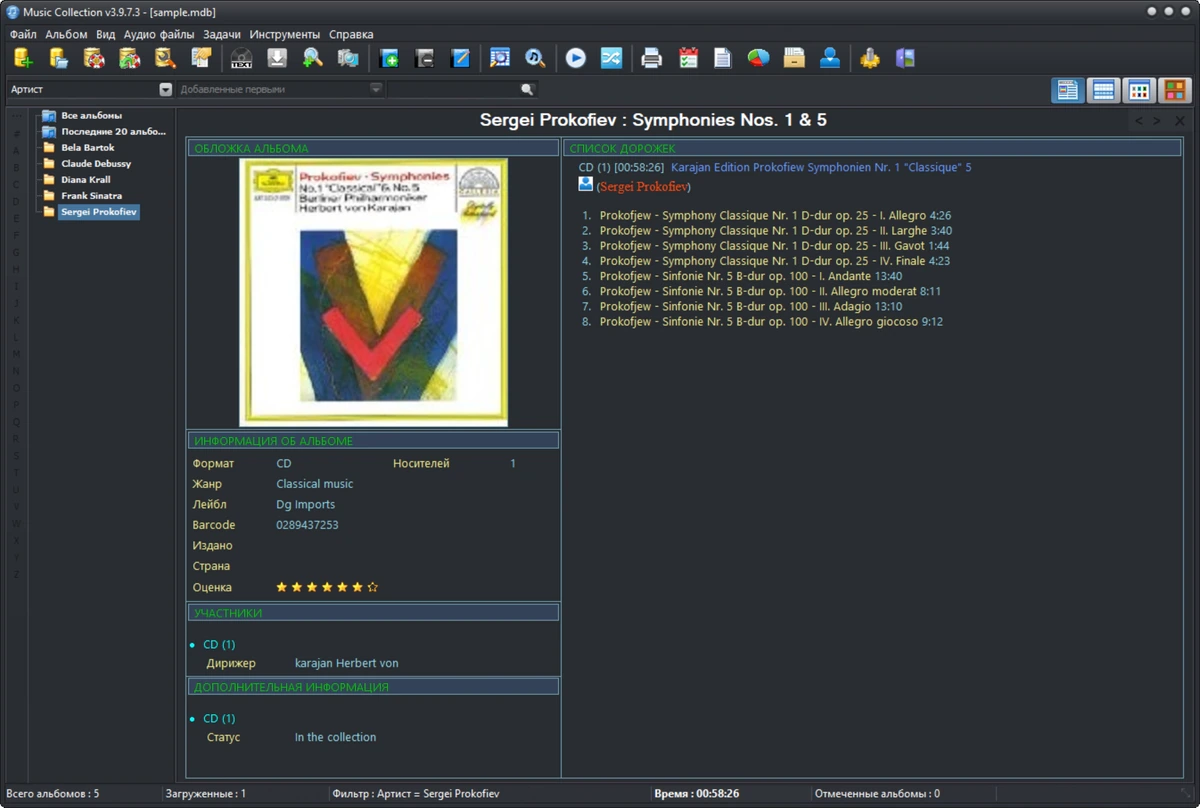Select Все альбомы in the tree
This screenshot has height=808, width=1200.
(91, 115)
